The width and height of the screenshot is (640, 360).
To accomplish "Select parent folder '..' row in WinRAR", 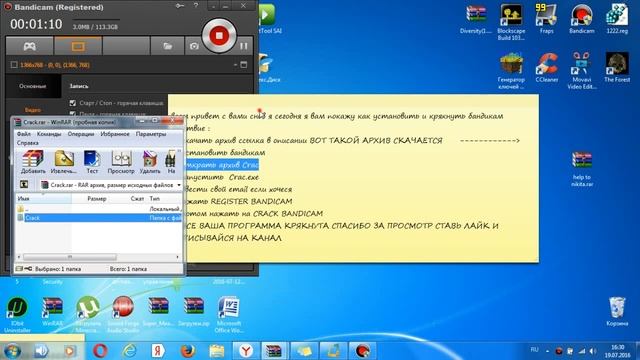I will 99,209.
